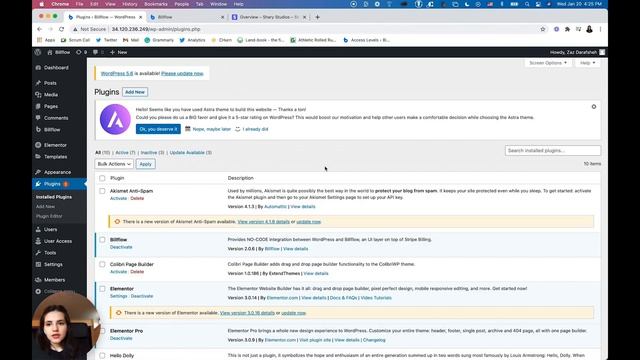Open the User Access menu
The height and width of the screenshot is (360, 640).
[x=58, y=241]
